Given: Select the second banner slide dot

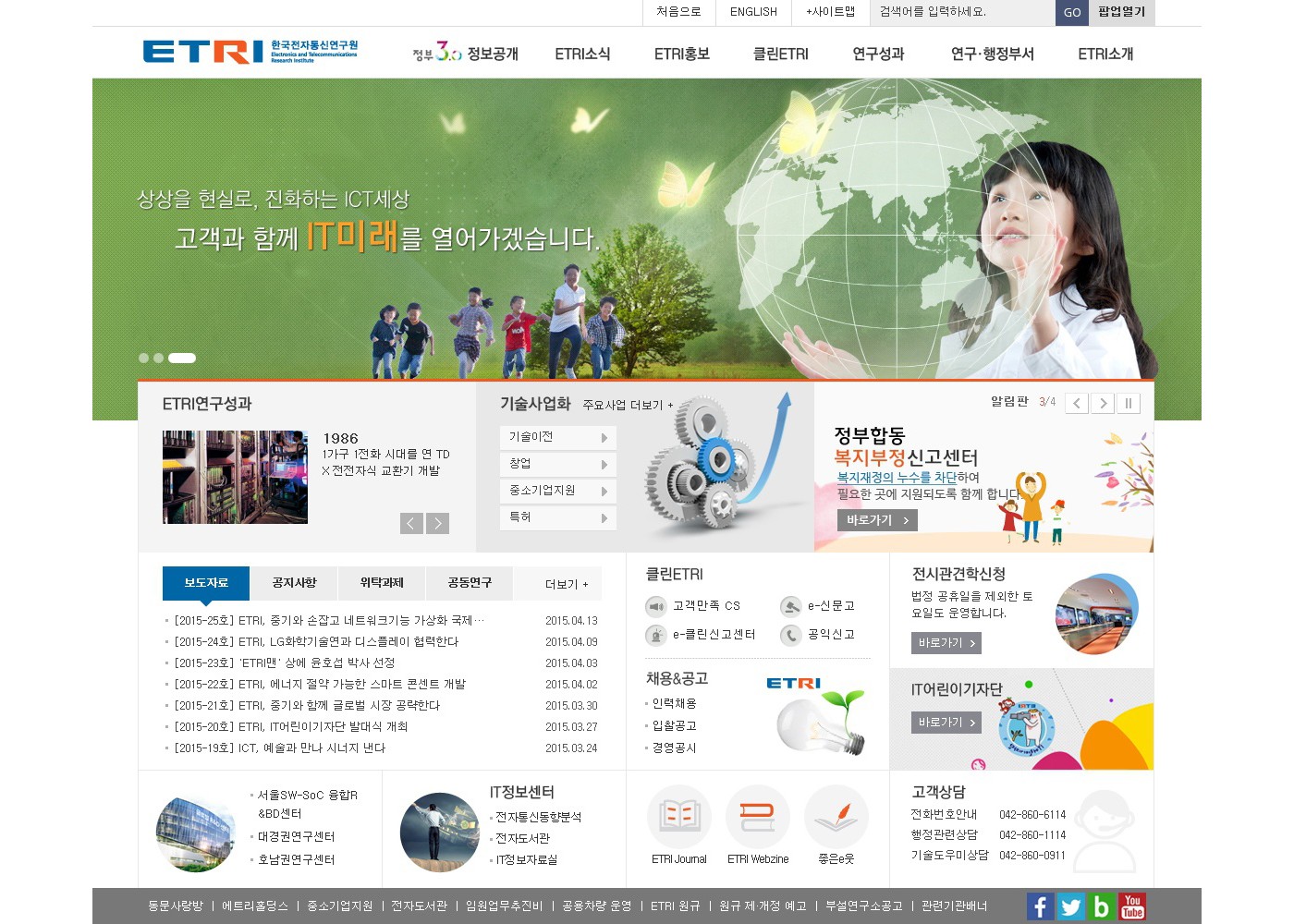Looking at the screenshot, I should (x=158, y=359).
